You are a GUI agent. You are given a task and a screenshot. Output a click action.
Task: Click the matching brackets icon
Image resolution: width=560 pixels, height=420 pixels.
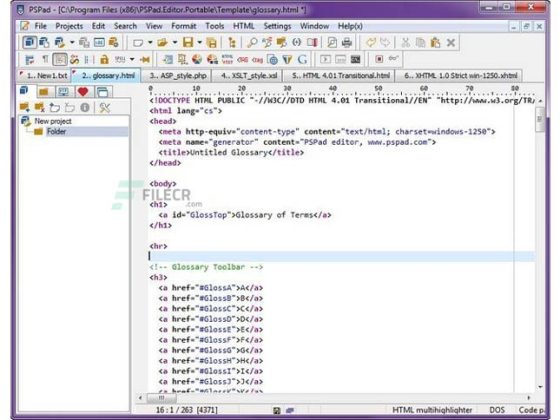pyautogui.click(x=296, y=42)
